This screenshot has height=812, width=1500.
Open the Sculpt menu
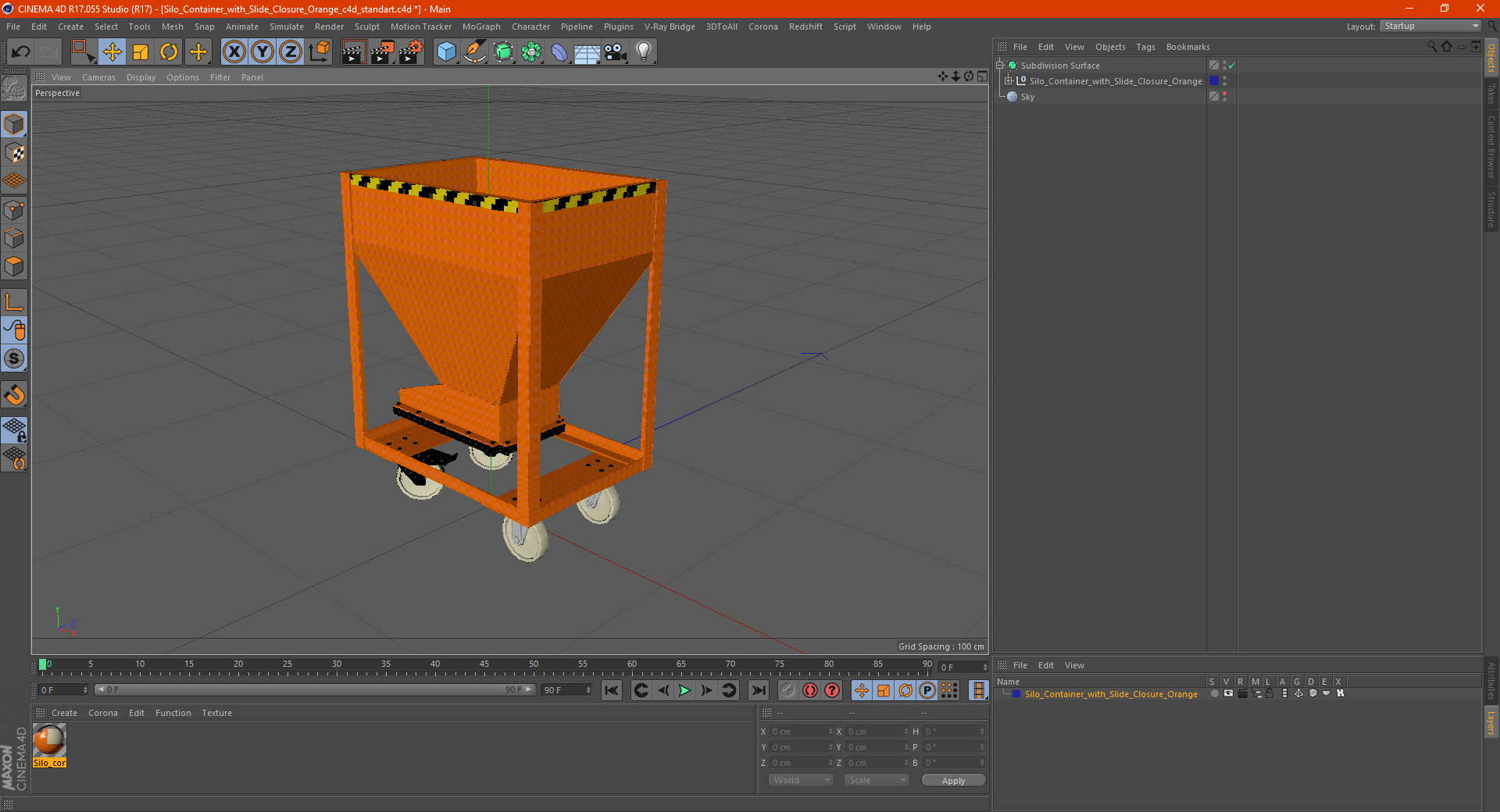tap(367, 27)
